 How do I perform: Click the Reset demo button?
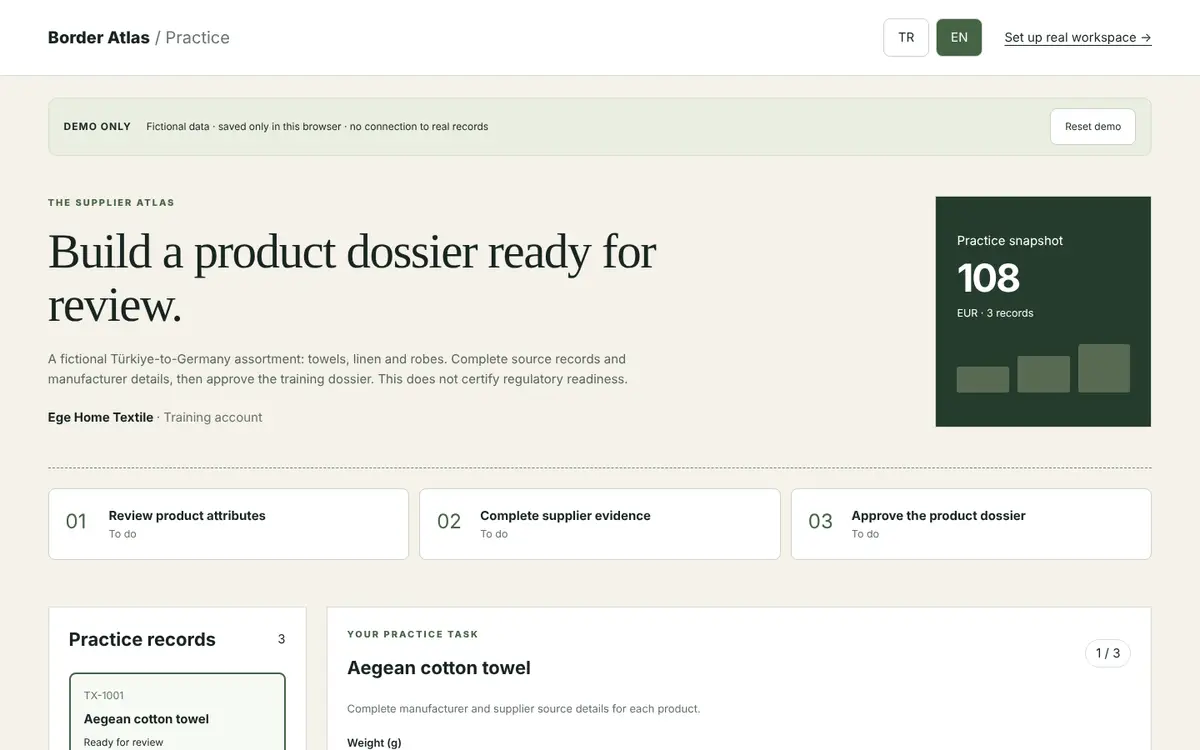(x=1093, y=127)
